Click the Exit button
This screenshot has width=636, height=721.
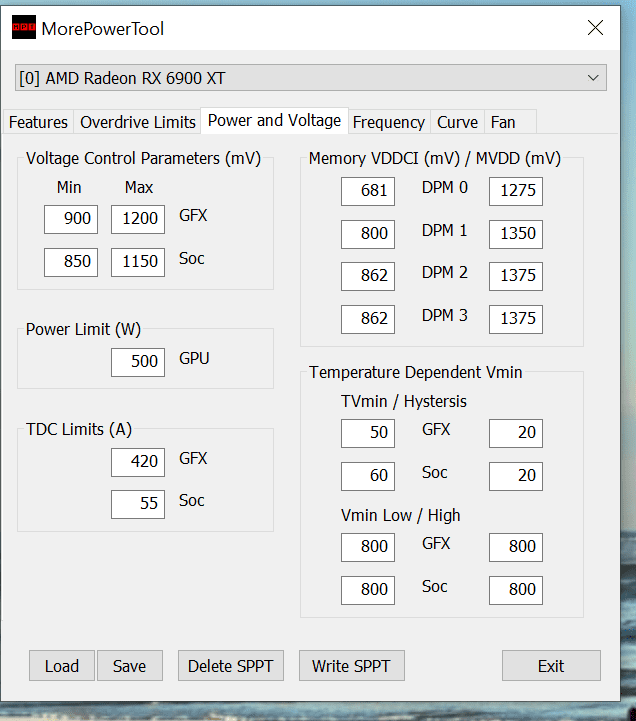click(x=551, y=665)
